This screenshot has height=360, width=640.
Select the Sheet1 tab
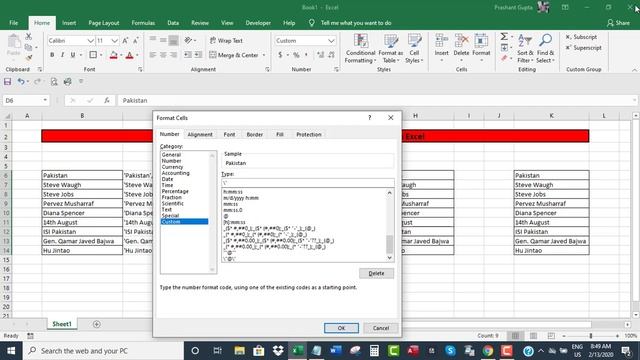click(x=62, y=324)
